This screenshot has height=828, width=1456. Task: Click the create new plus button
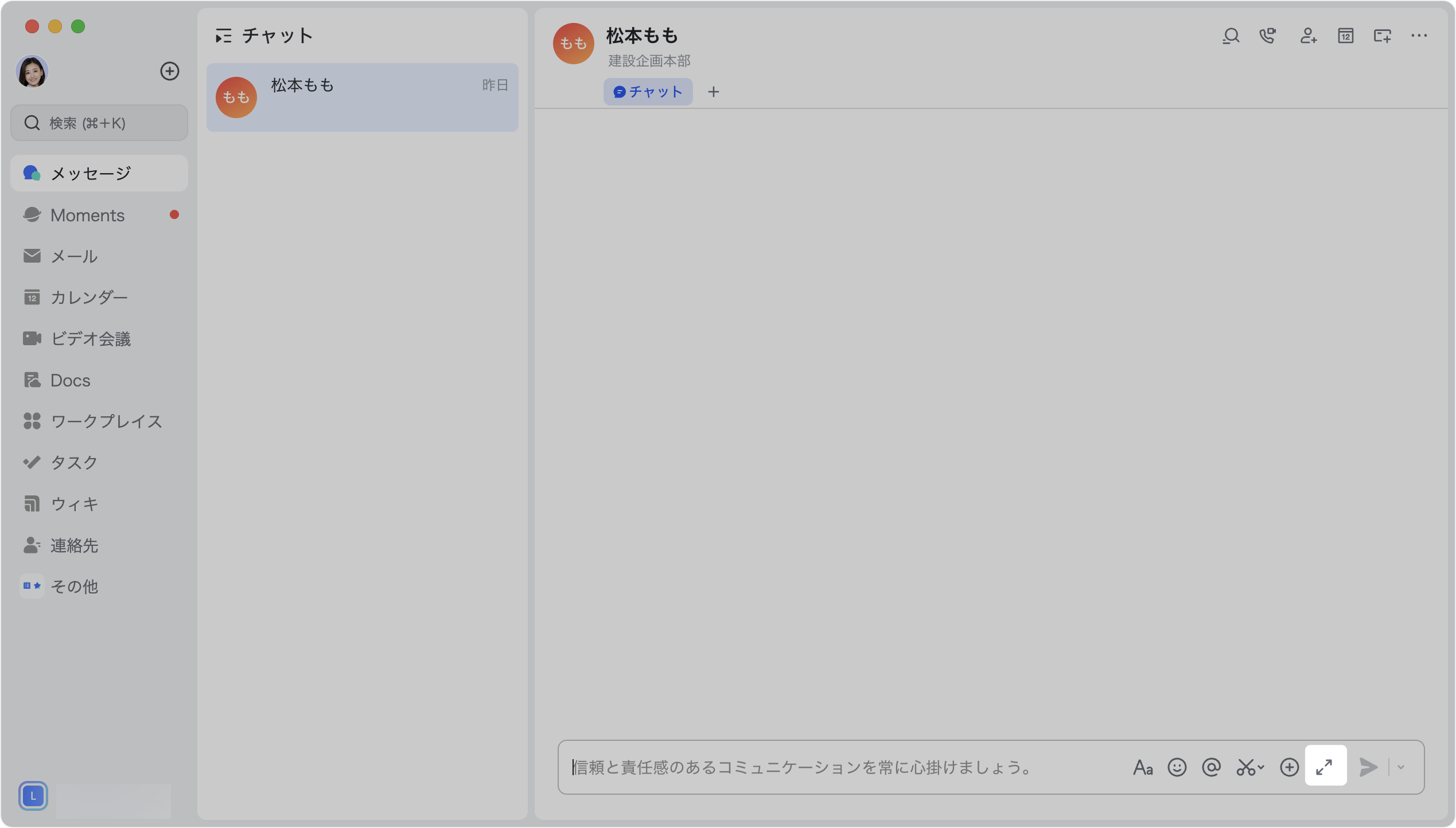[x=169, y=71]
